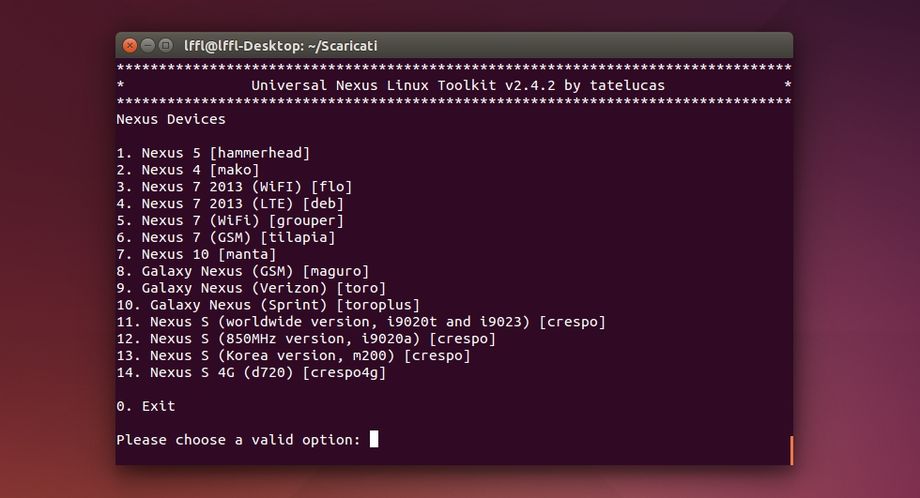Click line '1. Nexus 5 [hammerhead]'
This screenshot has width=920, height=498.
coord(213,153)
